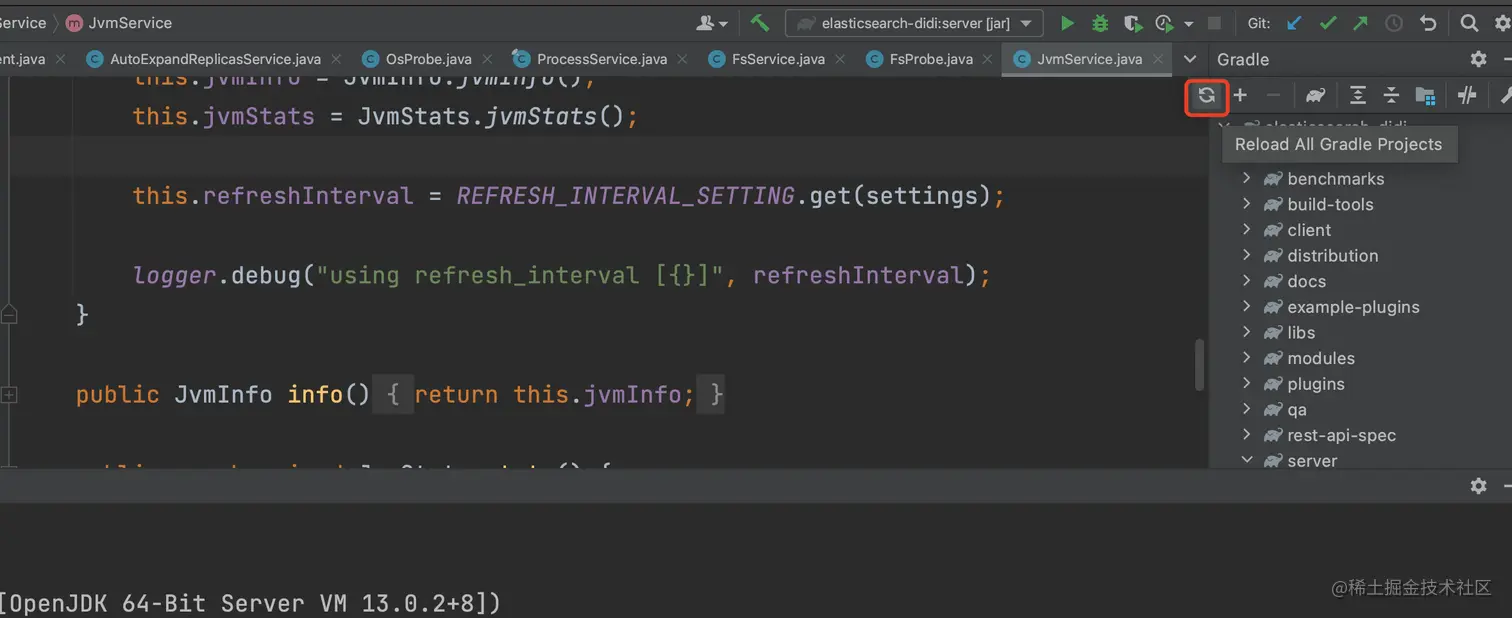This screenshot has height=618, width=1512.
Task: Open Search Everywhere magnifier
Action: (x=1469, y=23)
